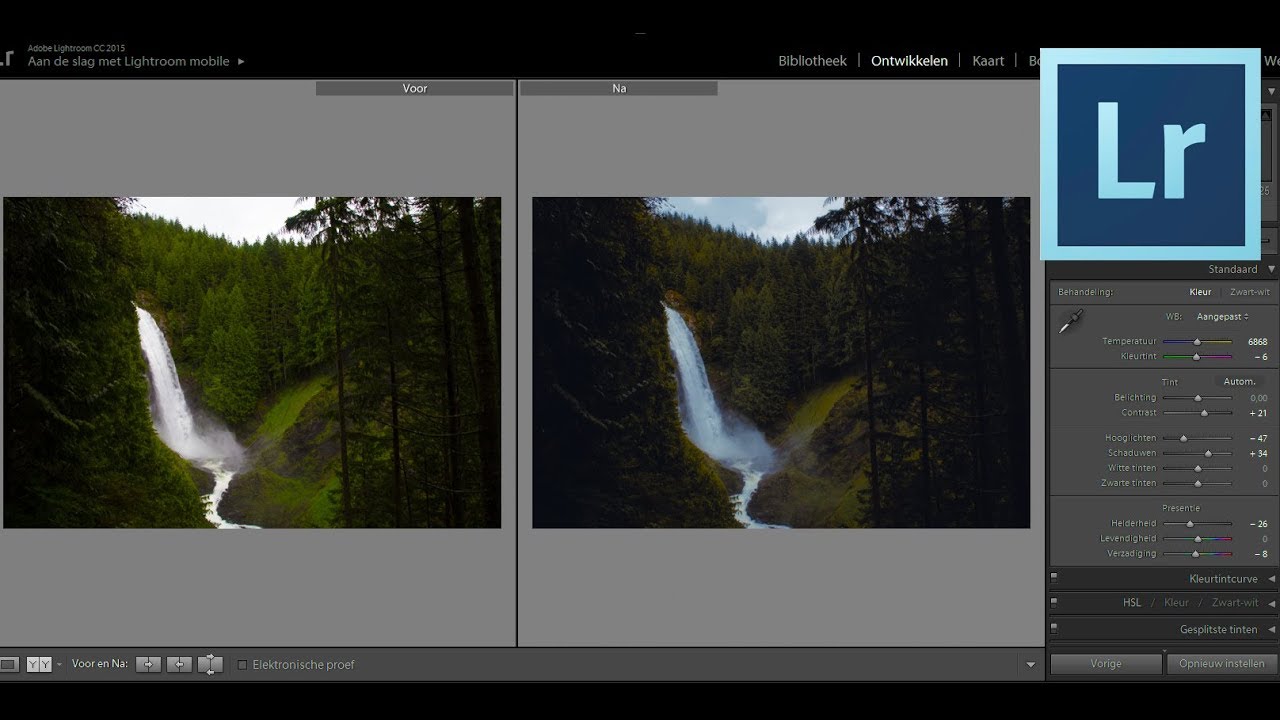Adjust the Schaduwen slider
Screen dimensions: 1280x720
point(1197,454)
